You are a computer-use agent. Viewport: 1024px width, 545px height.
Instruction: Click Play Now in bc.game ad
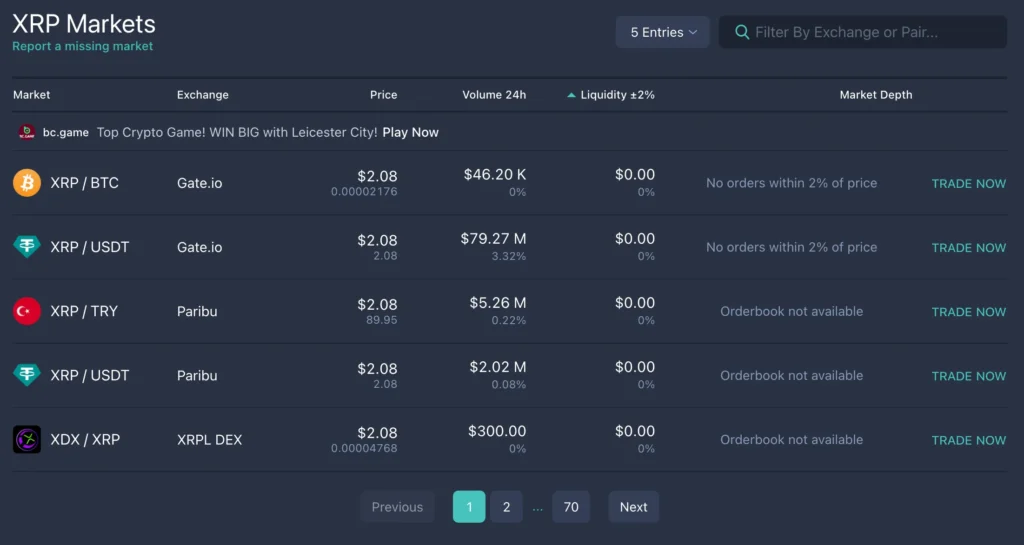(x=410, y=132)
